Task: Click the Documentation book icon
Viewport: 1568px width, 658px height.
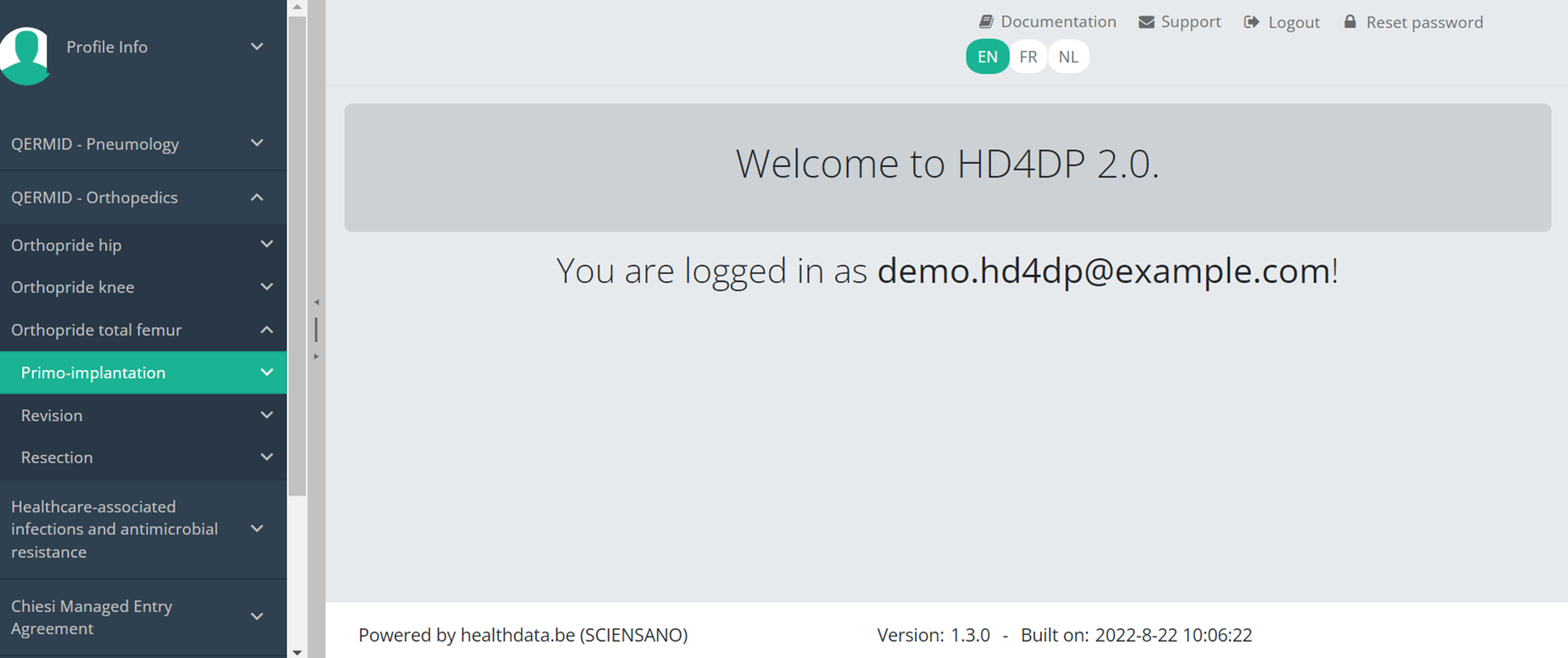Action: pyautogui.click(x=986, y=22)
